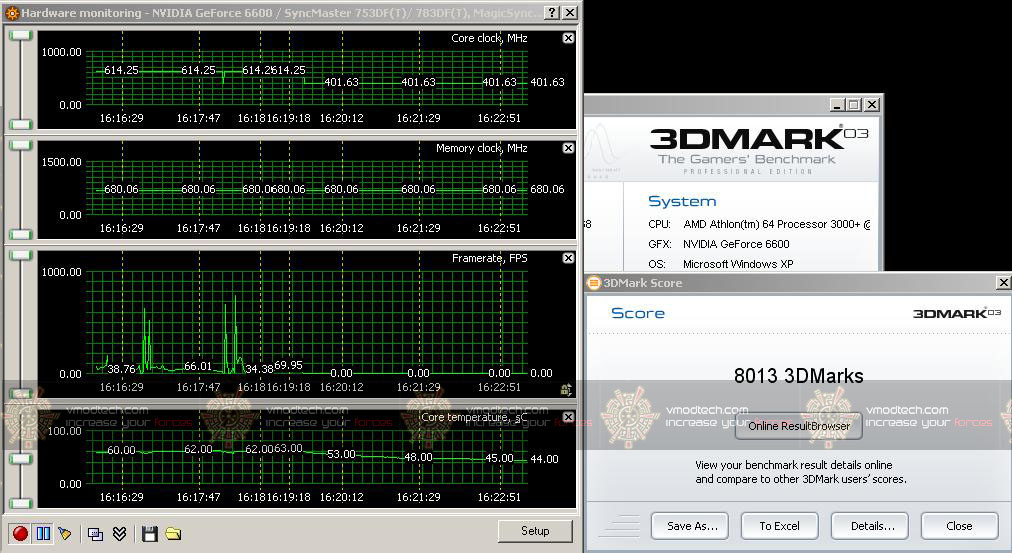Image resolution: width=1012 pixels, height=553 pixels.
Task: Click the NVIDIA GeForce 6600 GFX text
Action: click(736, 244)
